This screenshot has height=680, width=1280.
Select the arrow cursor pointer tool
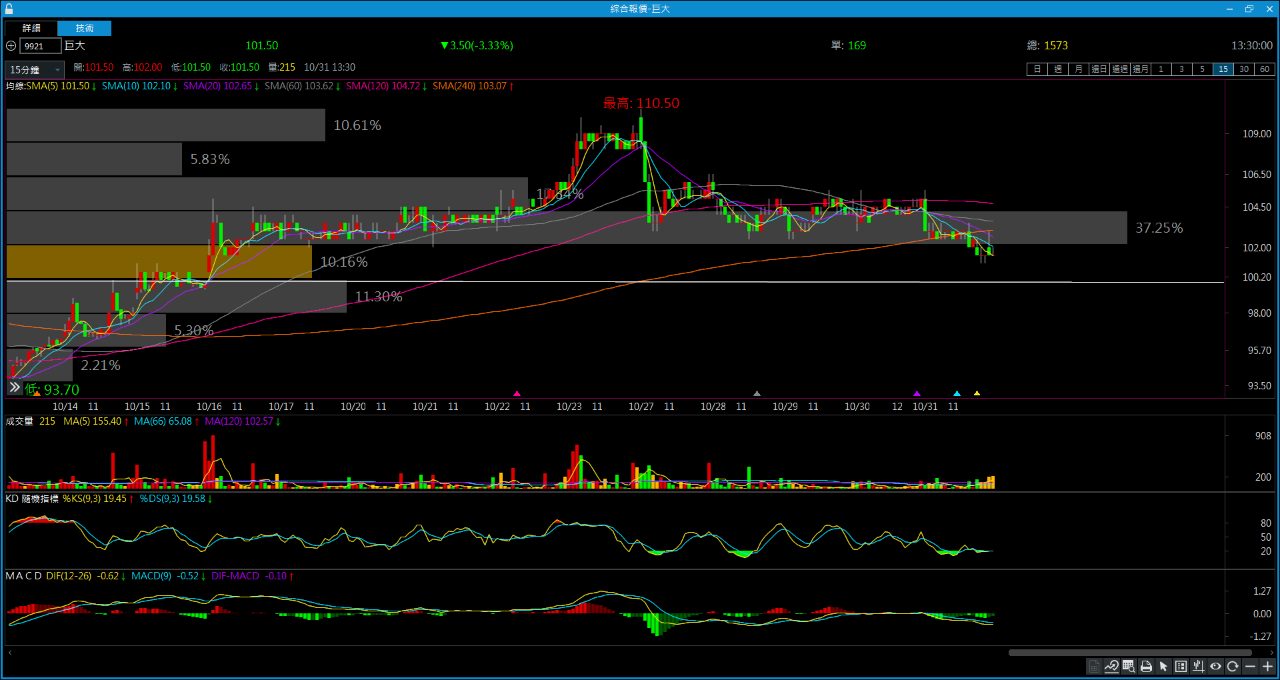(1163, 666)
